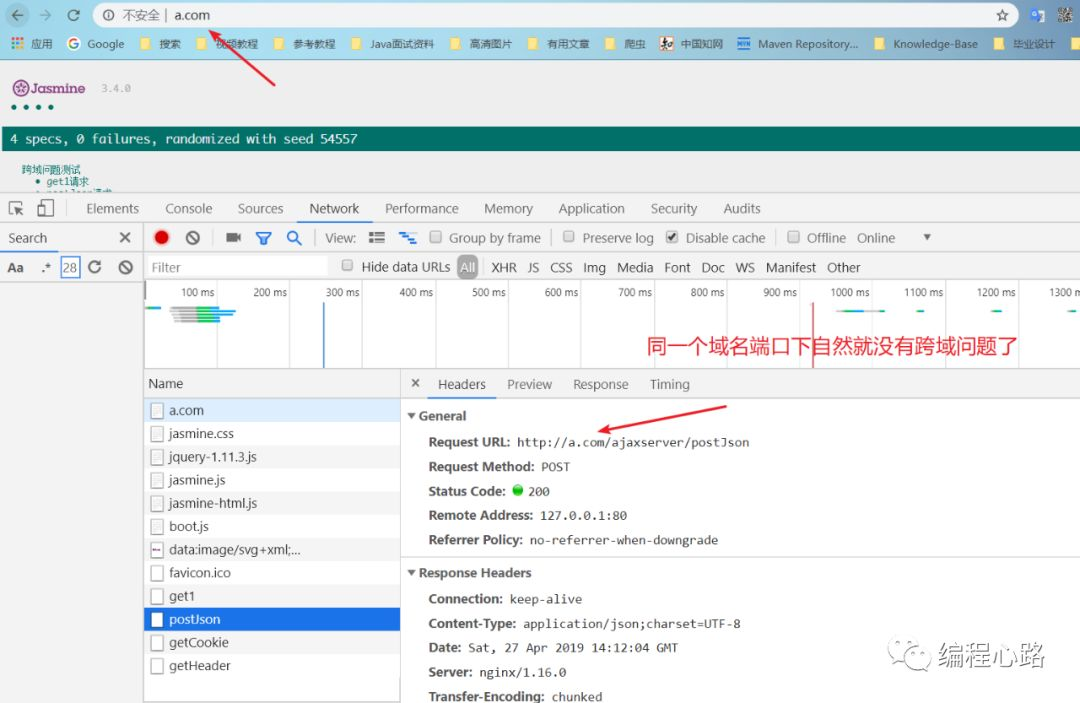This screenshot has height=703, width=1080.
Task: Enable the Preserve log checkbox
Action: [569, 237]
